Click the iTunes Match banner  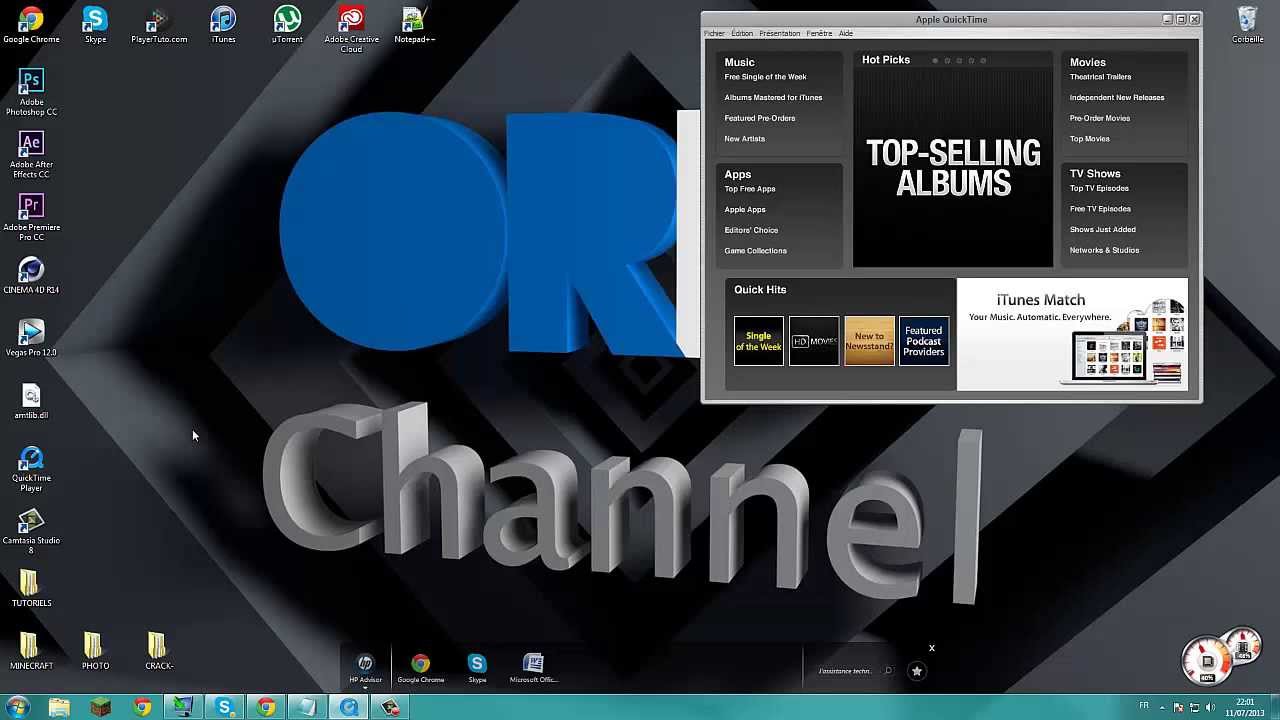(1072, 334)
